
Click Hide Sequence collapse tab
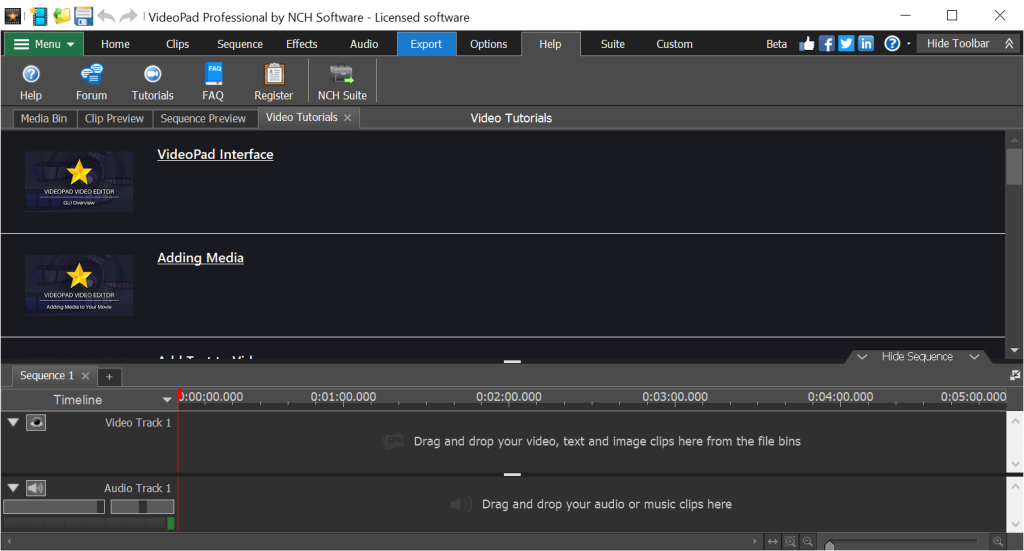[918, 356]
